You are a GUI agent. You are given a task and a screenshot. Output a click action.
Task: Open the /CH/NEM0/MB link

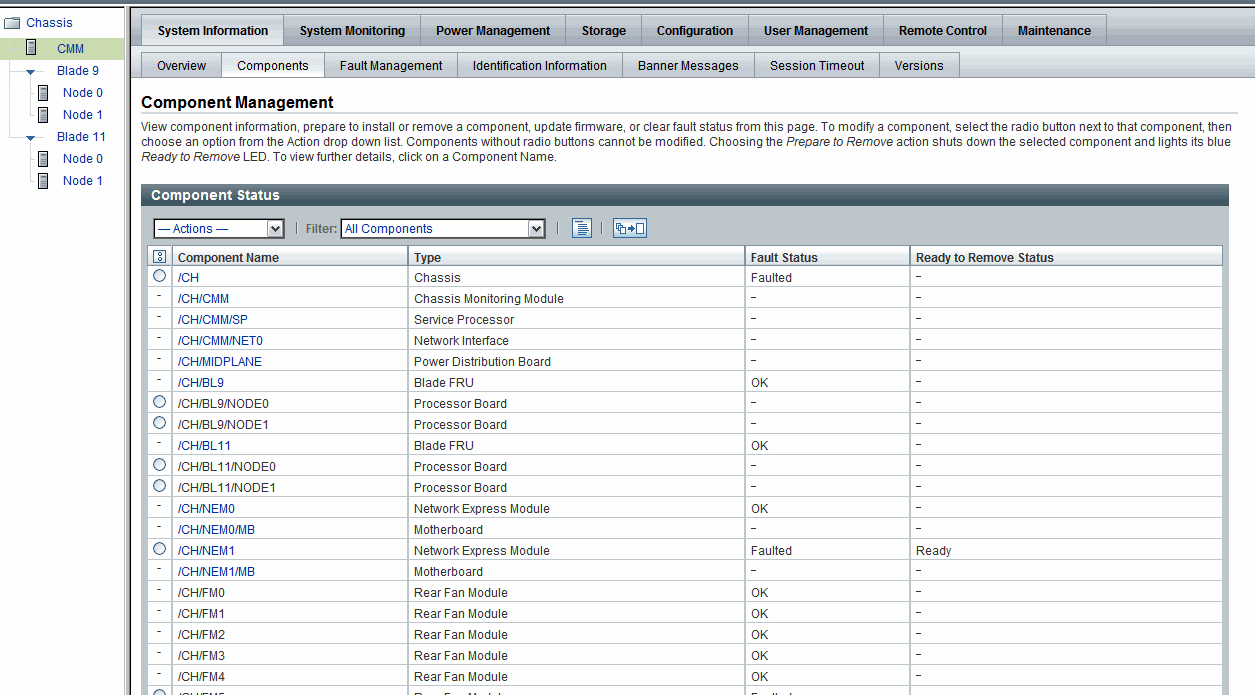click(x=216, y=530)
